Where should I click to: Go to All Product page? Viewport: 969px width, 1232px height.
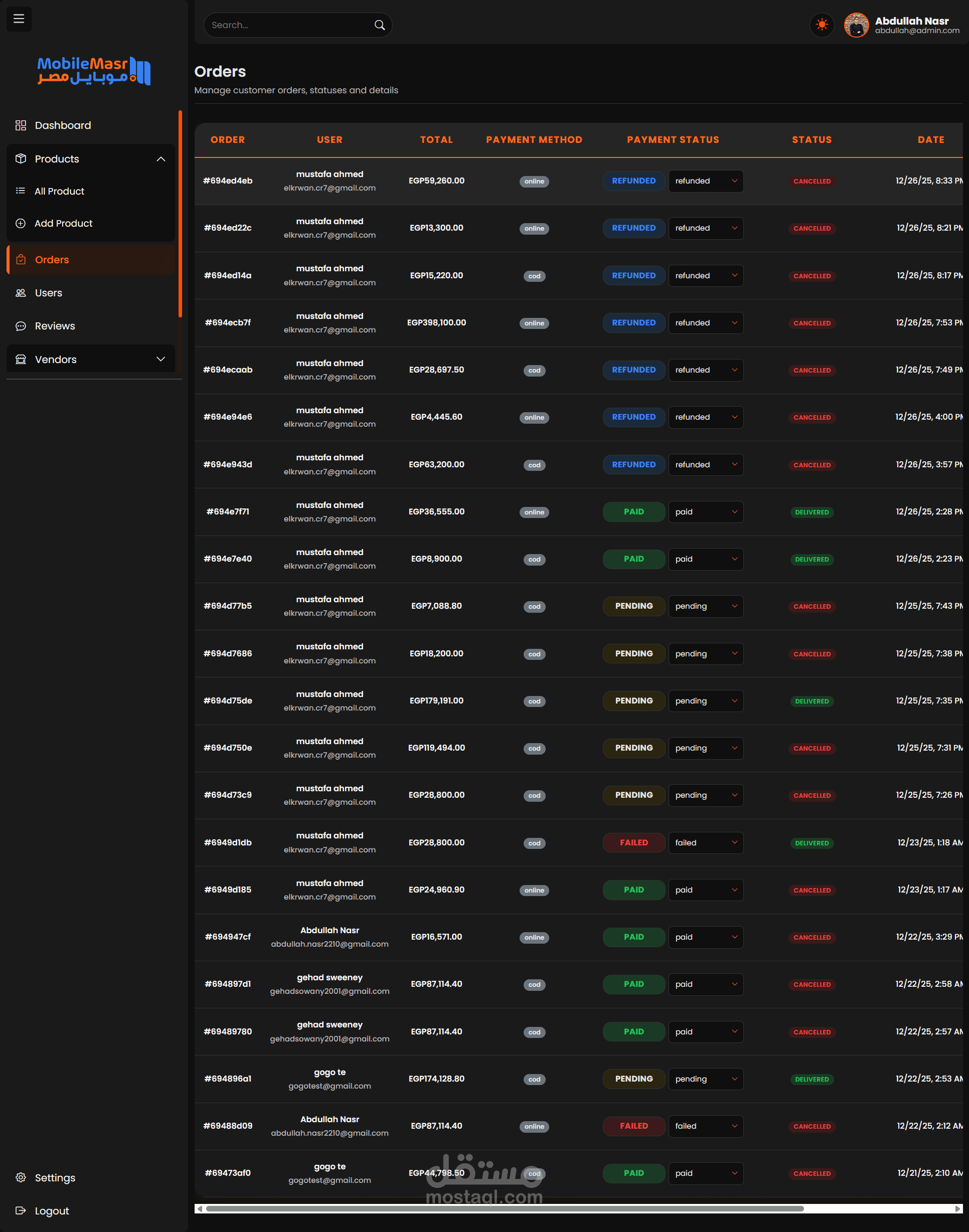[59, 192]
